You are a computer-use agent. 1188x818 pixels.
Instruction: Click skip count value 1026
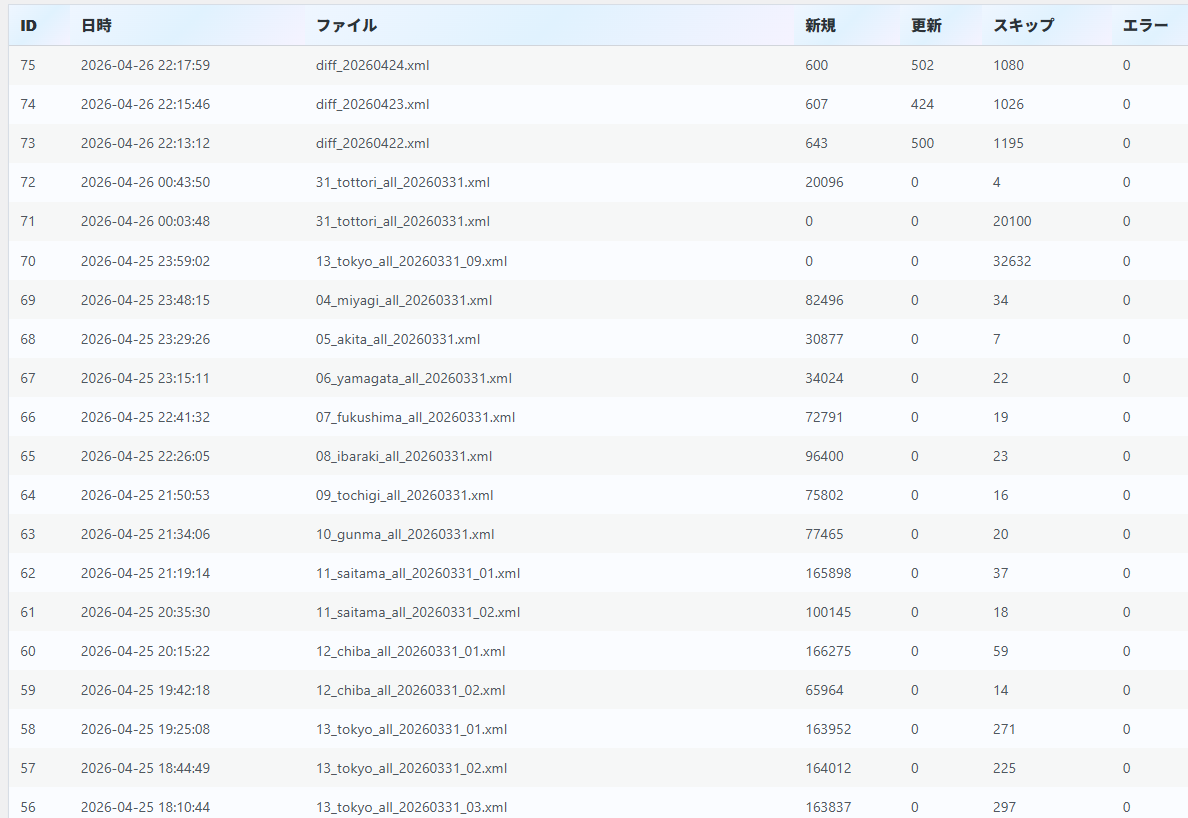pyautogui.click(x=1008, y=105)
